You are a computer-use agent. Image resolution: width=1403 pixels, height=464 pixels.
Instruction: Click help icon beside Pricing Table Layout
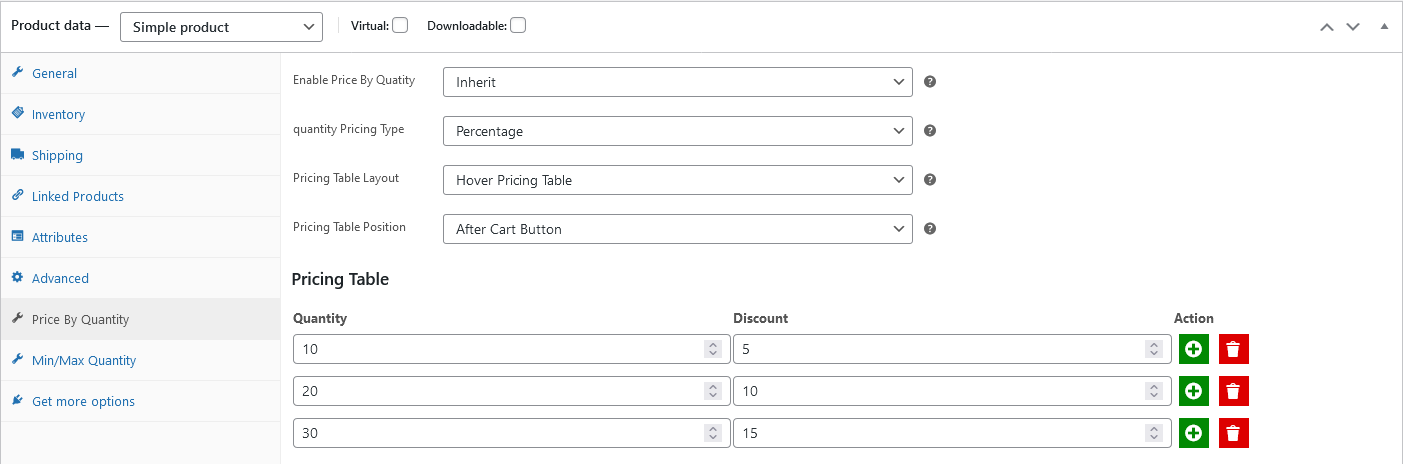(x=930, y=179)
